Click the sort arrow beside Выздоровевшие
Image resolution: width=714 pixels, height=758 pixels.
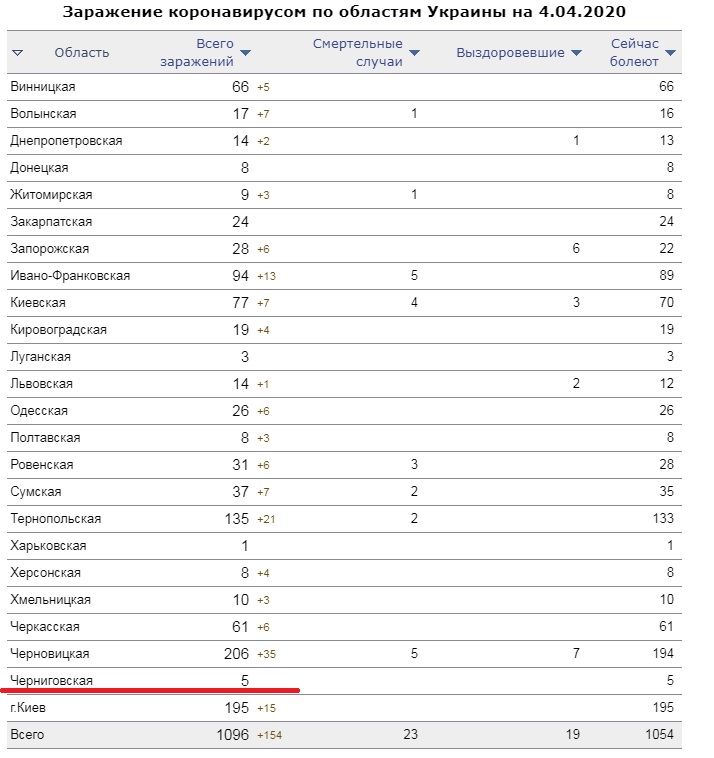(577, 52)
